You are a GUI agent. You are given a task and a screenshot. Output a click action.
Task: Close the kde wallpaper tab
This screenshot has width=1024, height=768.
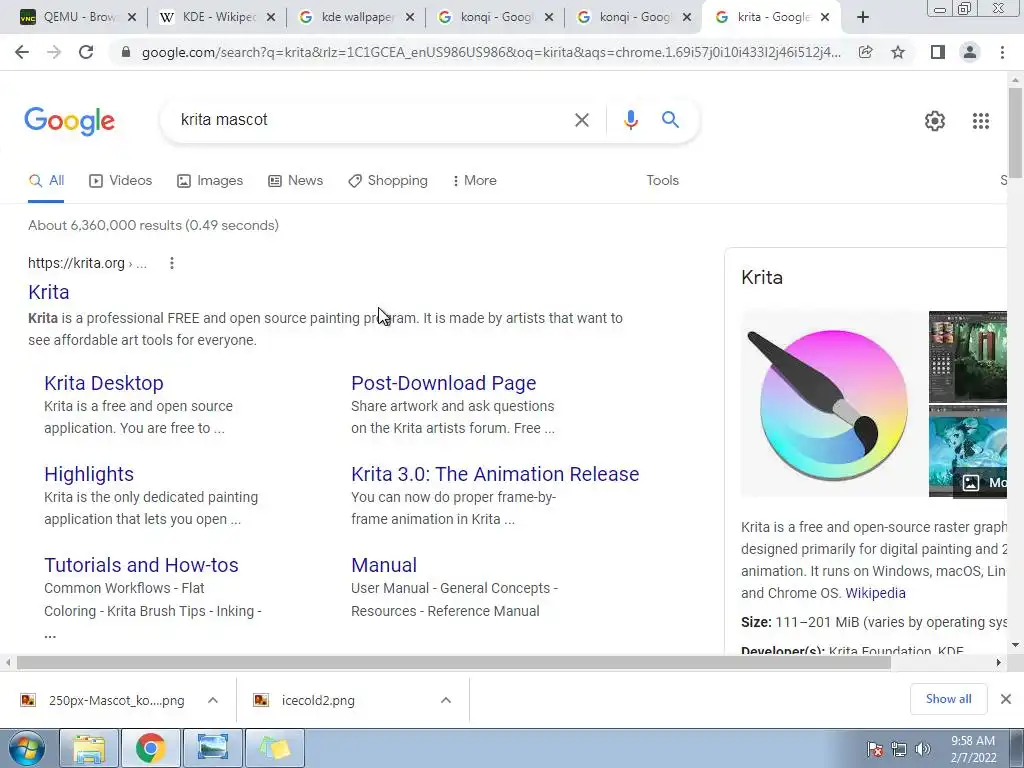(409, 18)
